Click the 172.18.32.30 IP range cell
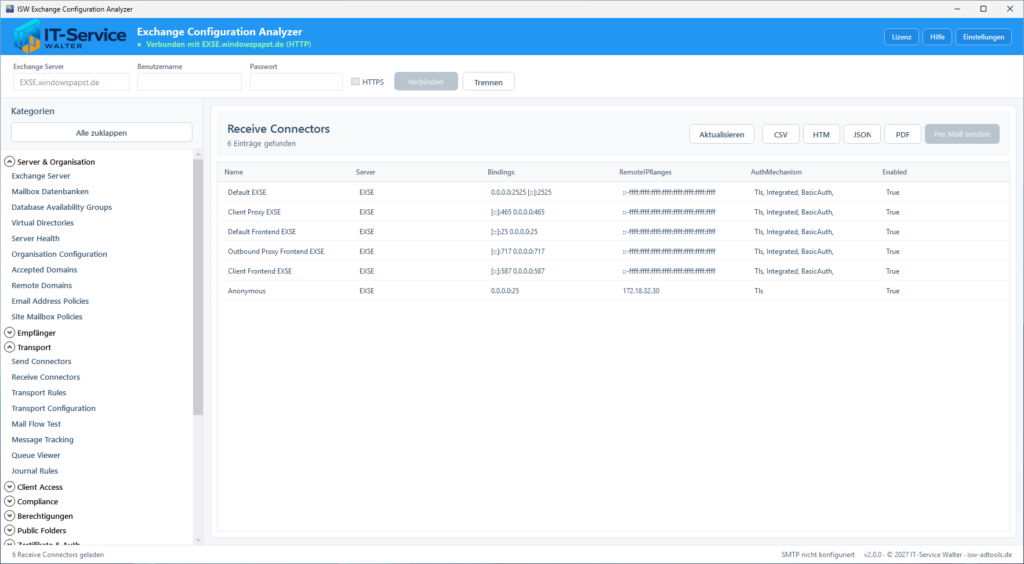This screenshot has height=564, width=1024. [641, 290]
